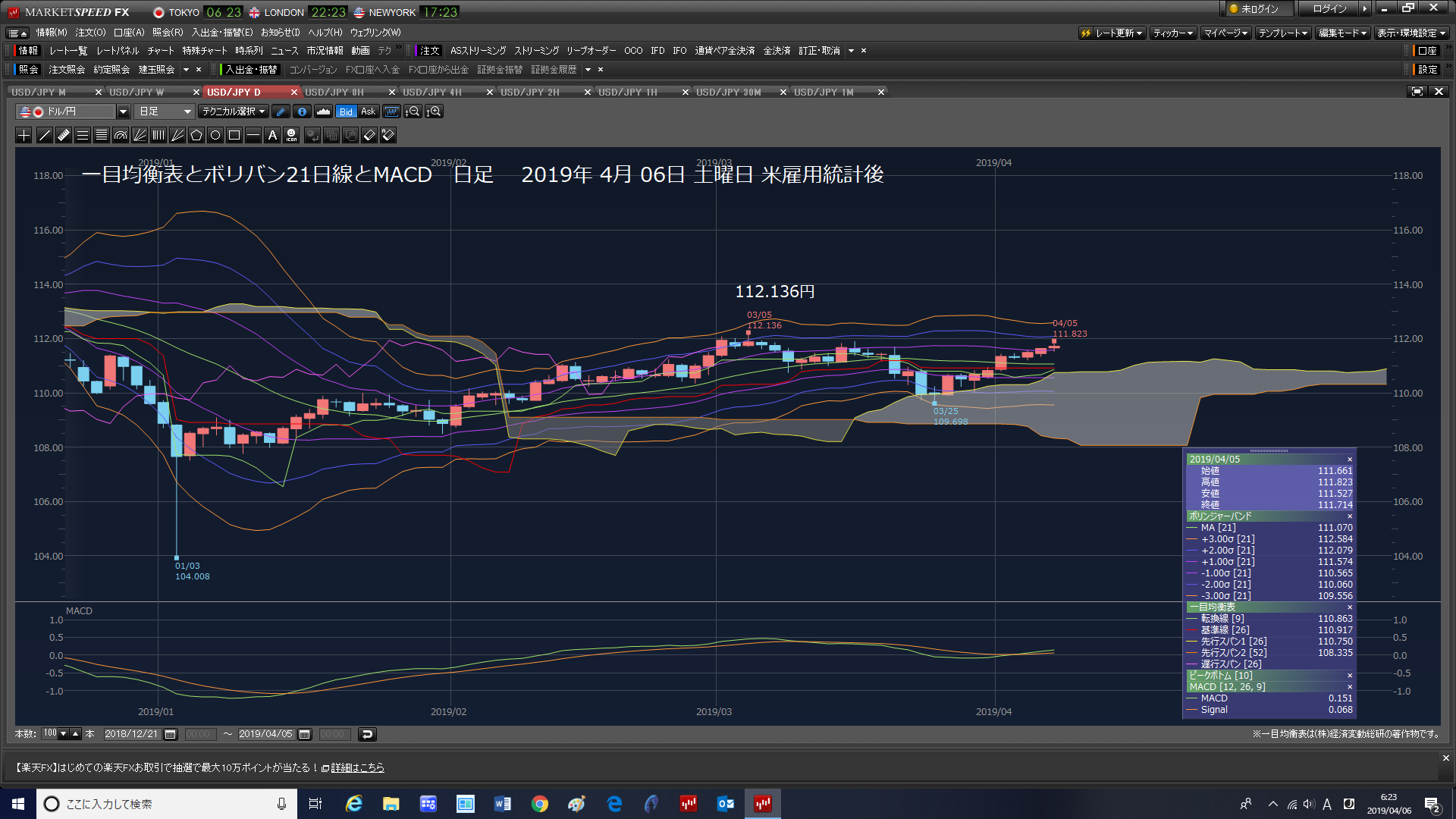Toggle the candlestick chart display button

[x=391, y=111]
